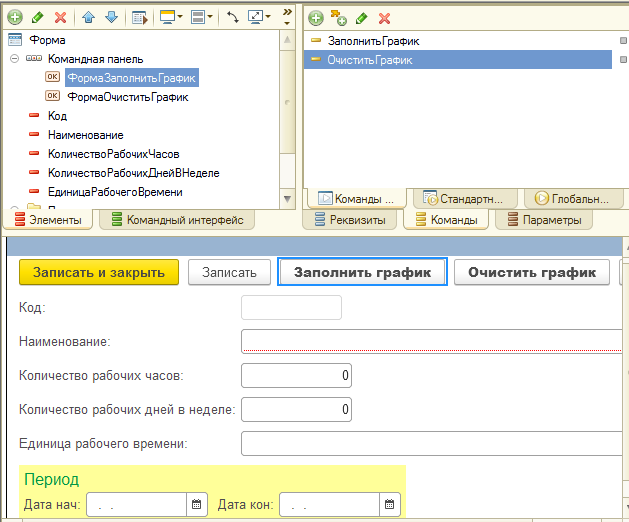
Task: Open calendar picker for Дата нач field
Action: pyautogui.click(x=197, y=505)
